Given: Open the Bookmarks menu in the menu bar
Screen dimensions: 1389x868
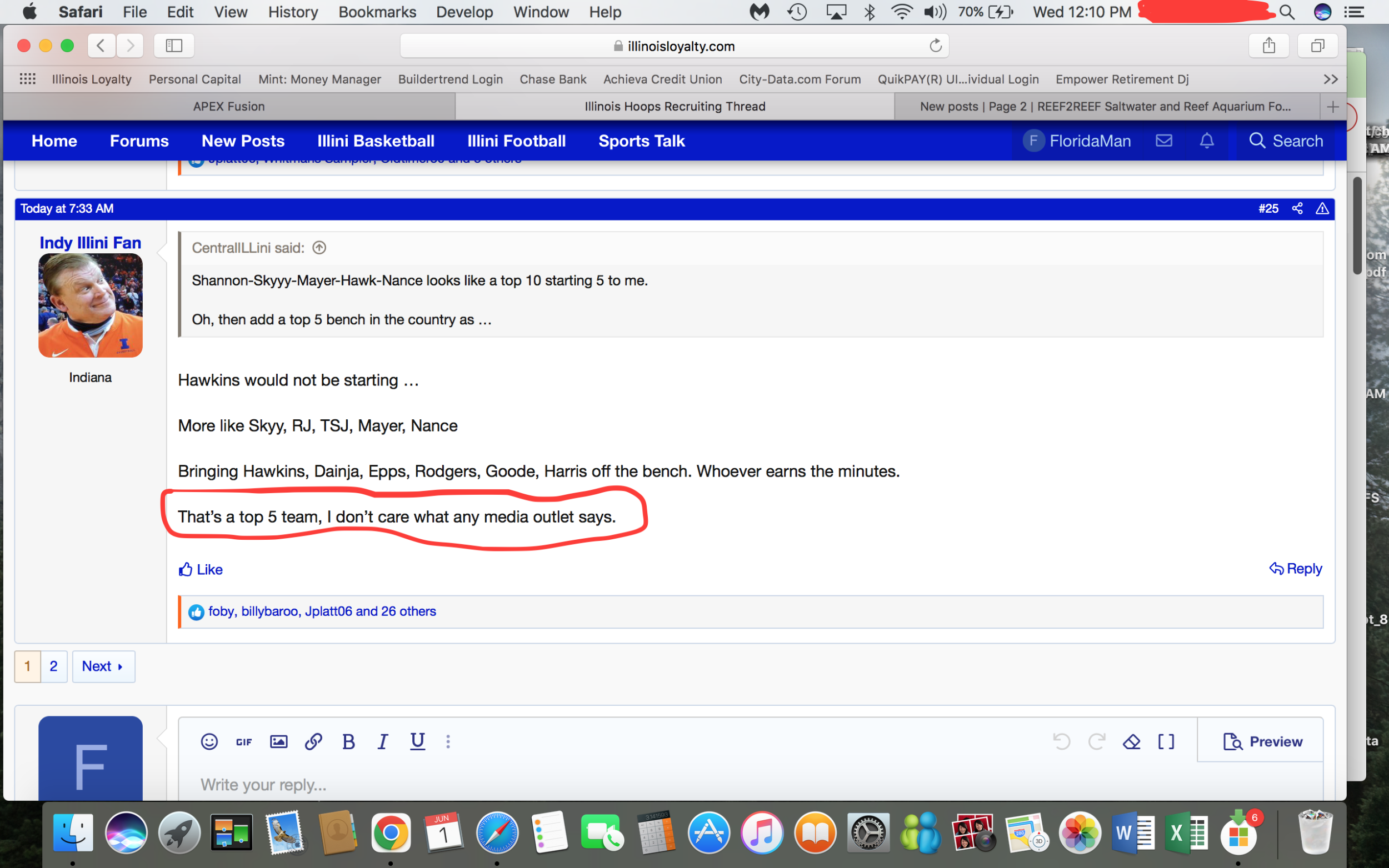Looking at the screenshot, I should 377,12.
